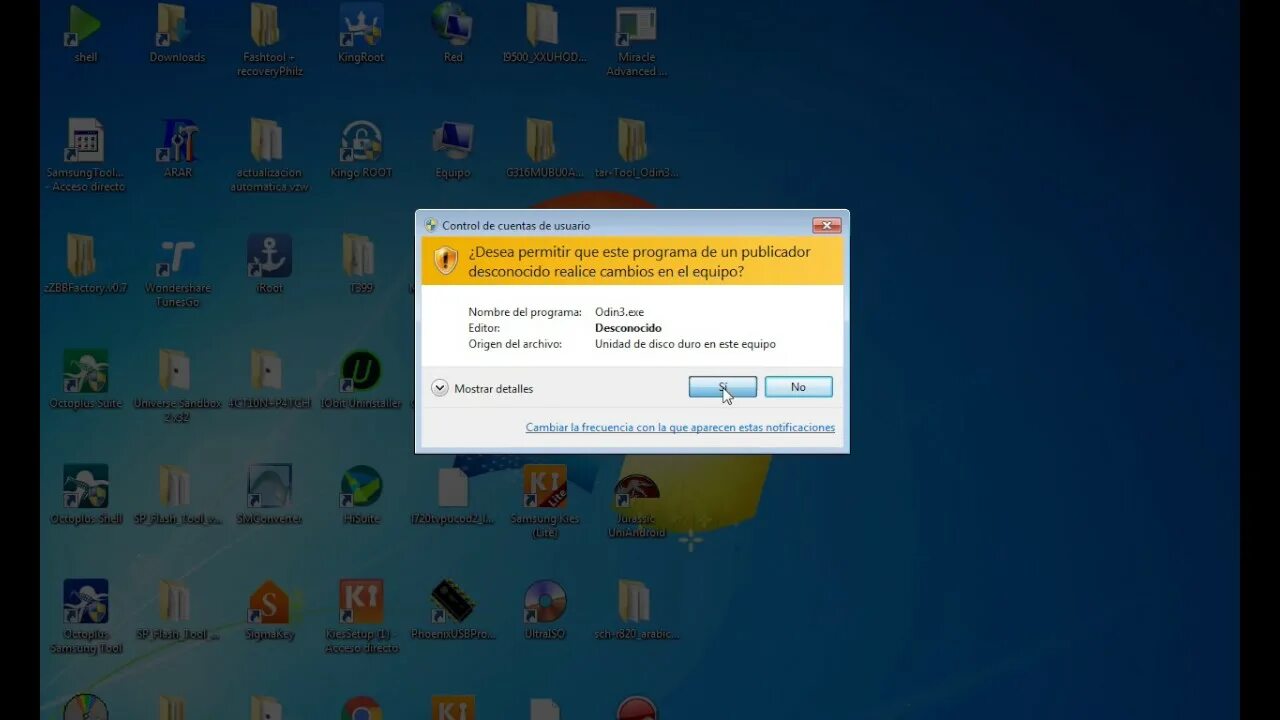The image size is (1280, 720).
Task: Click program name text Odin3.exe
Action: (619, 312)
